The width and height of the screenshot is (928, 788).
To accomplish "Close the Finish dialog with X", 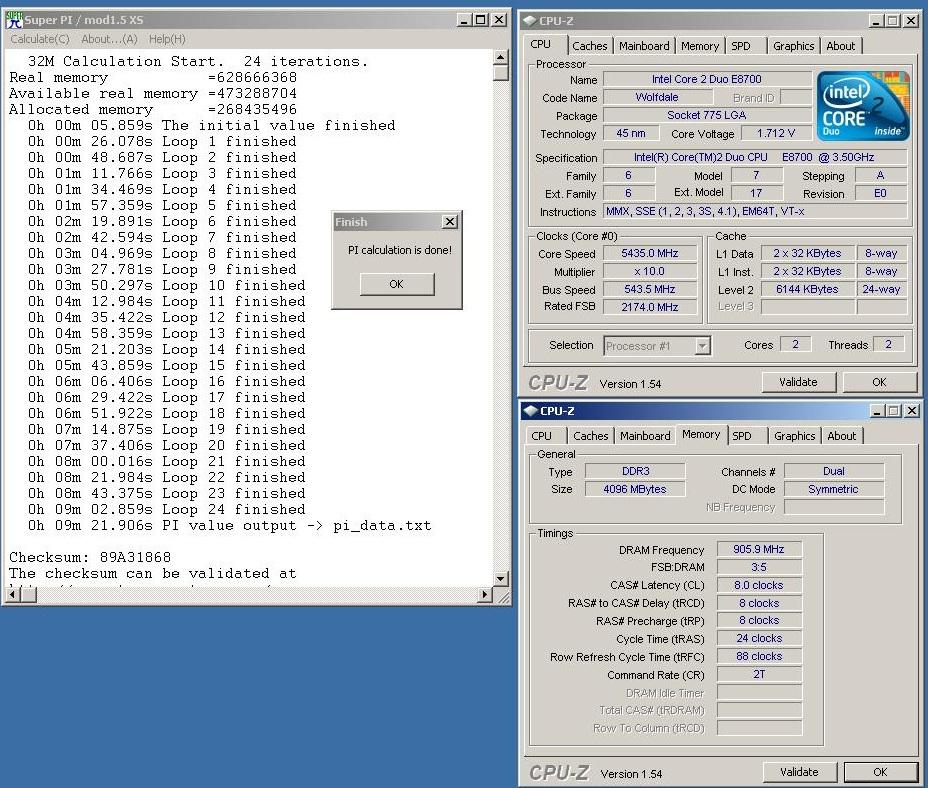I will (450, 221).
